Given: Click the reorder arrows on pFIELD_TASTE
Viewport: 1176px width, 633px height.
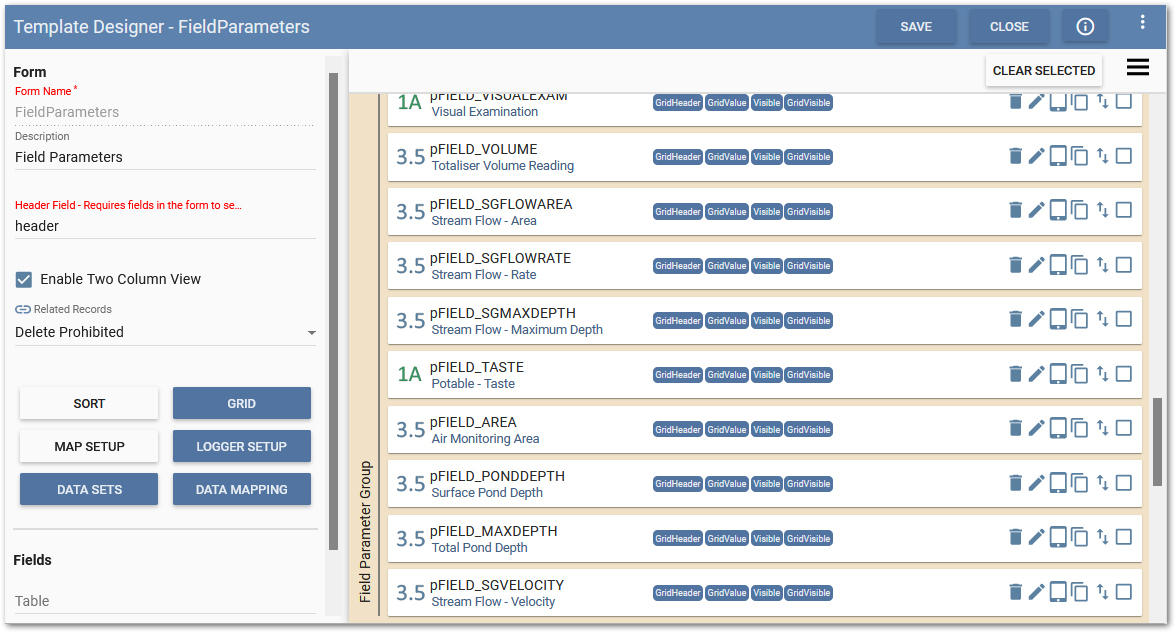Looking at the screenshot, I should [1102, 374].
